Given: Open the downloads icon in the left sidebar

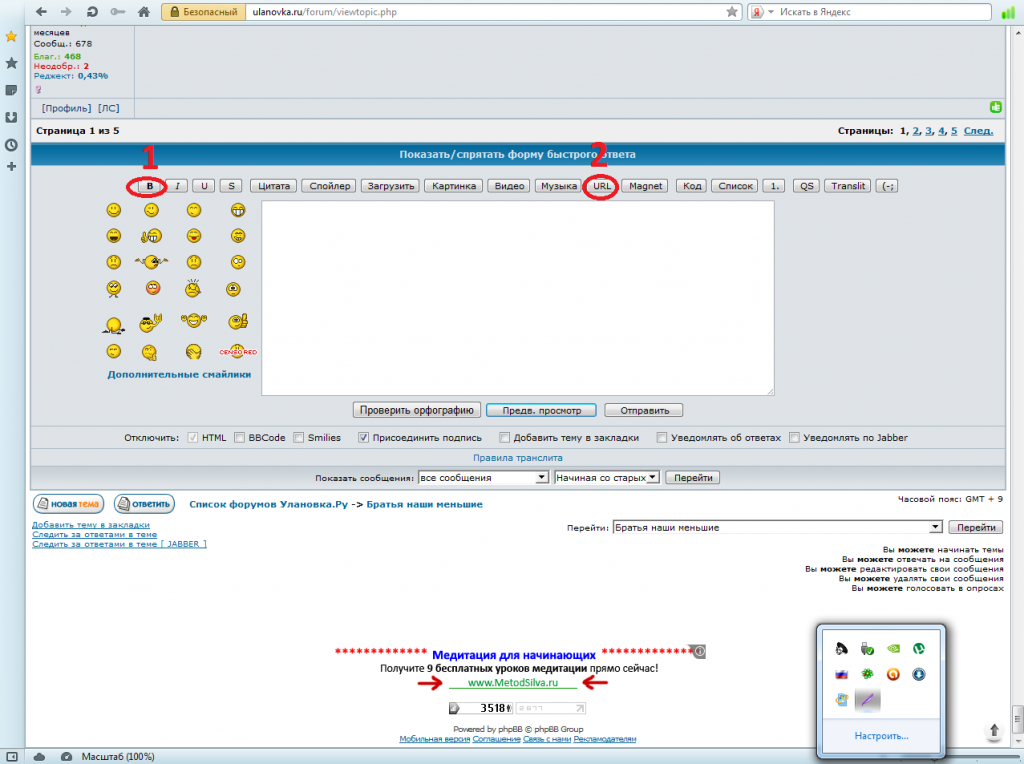Looking at the screenshot, I should (x=11, y=117).
